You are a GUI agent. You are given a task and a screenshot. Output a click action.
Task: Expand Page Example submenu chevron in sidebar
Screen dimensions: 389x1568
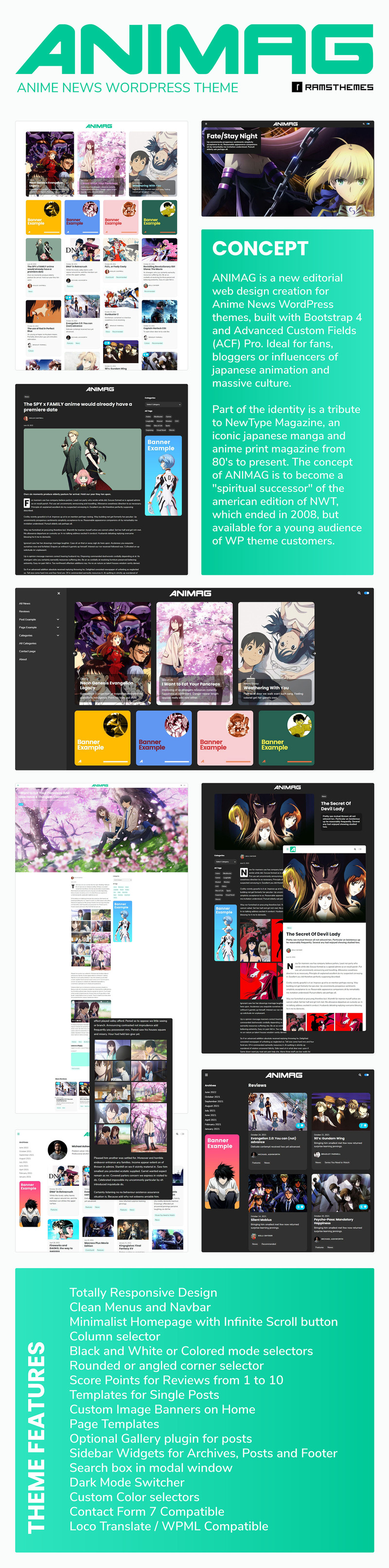point(58,627)
